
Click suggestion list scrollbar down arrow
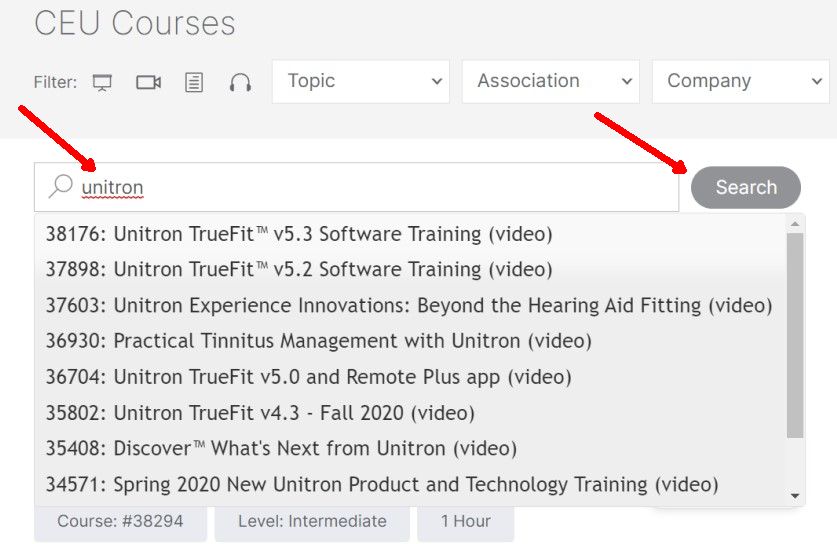795,496
